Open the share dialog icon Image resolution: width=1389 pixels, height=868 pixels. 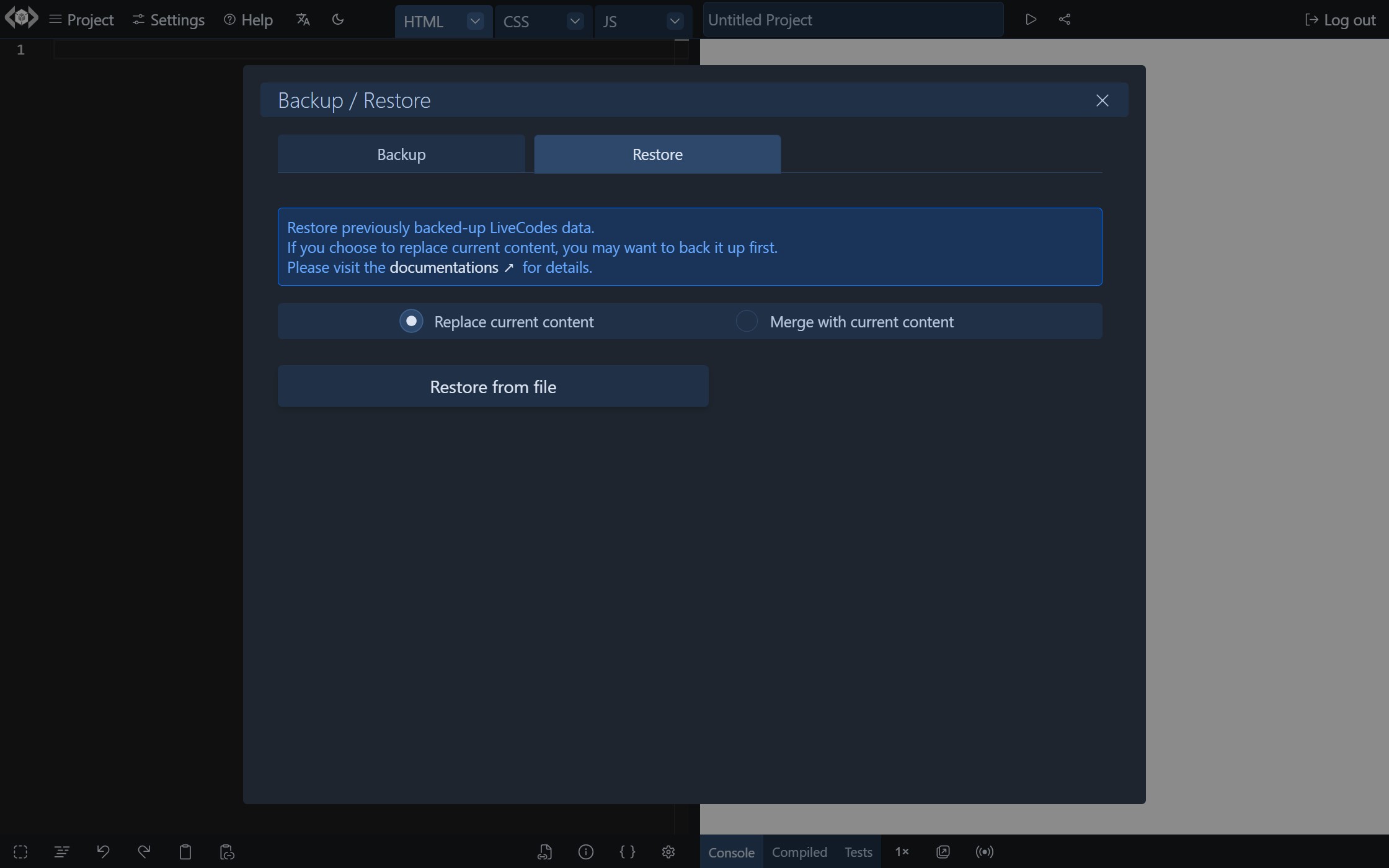tap(1065, 19)
